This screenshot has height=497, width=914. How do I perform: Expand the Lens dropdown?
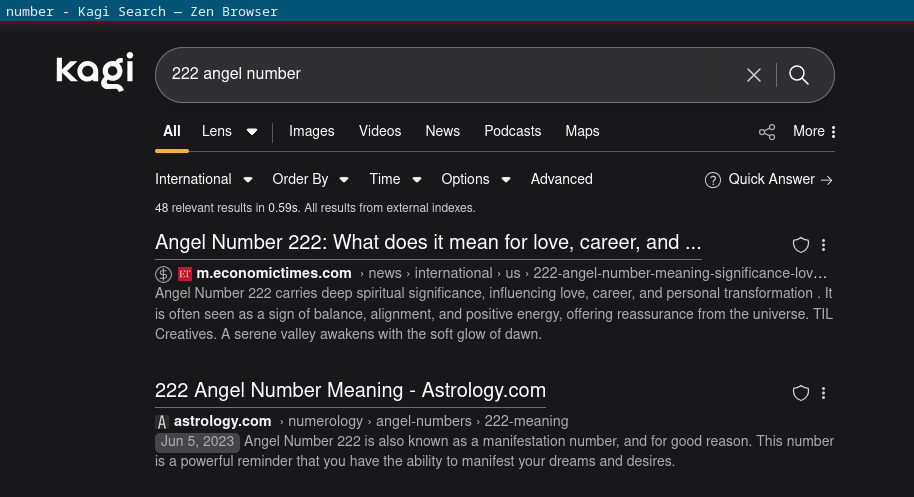point(251,132)
